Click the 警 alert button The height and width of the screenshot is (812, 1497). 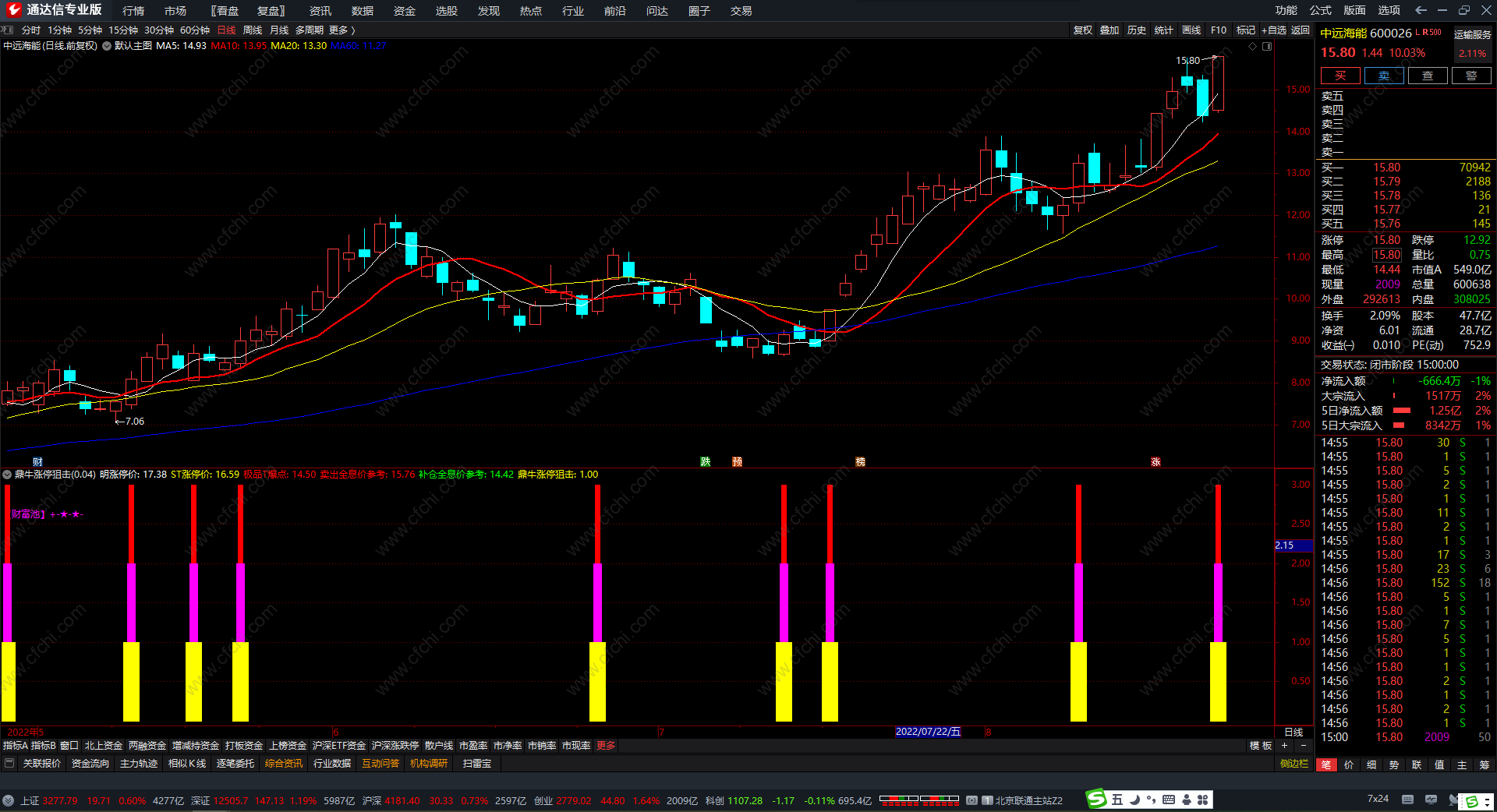pos(1471,76)
